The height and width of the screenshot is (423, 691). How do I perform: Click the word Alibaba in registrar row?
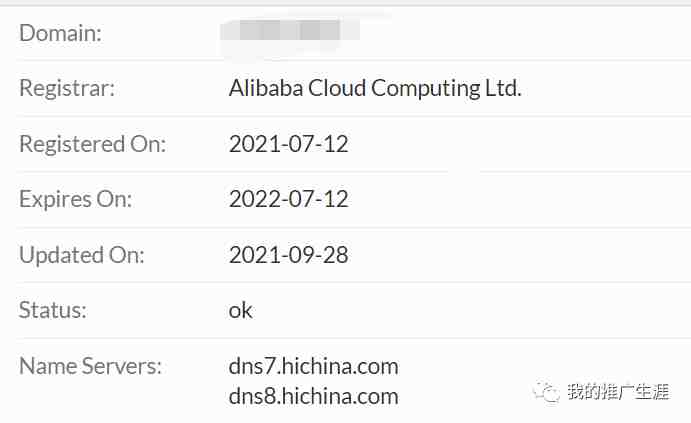(266, 88)
